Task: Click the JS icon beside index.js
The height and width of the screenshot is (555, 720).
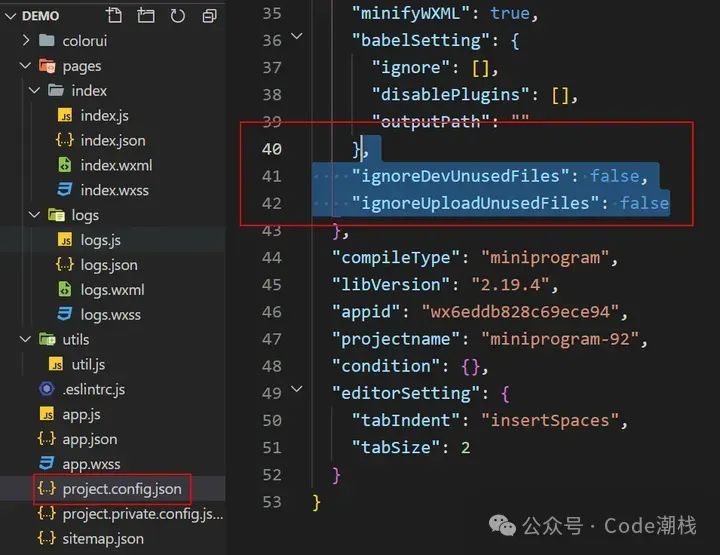Action: (x=65, y=115)
